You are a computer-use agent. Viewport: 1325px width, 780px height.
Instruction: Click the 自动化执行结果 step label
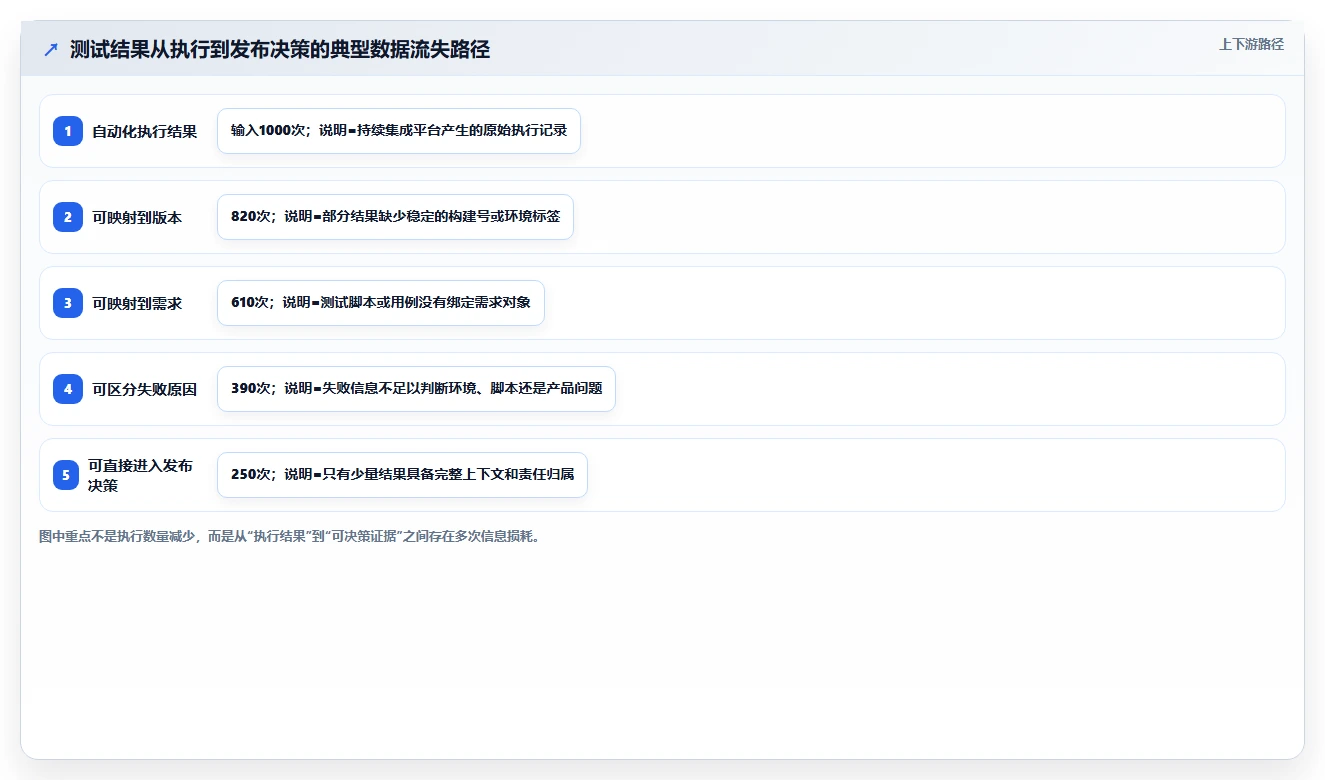[x=145, y=131]
